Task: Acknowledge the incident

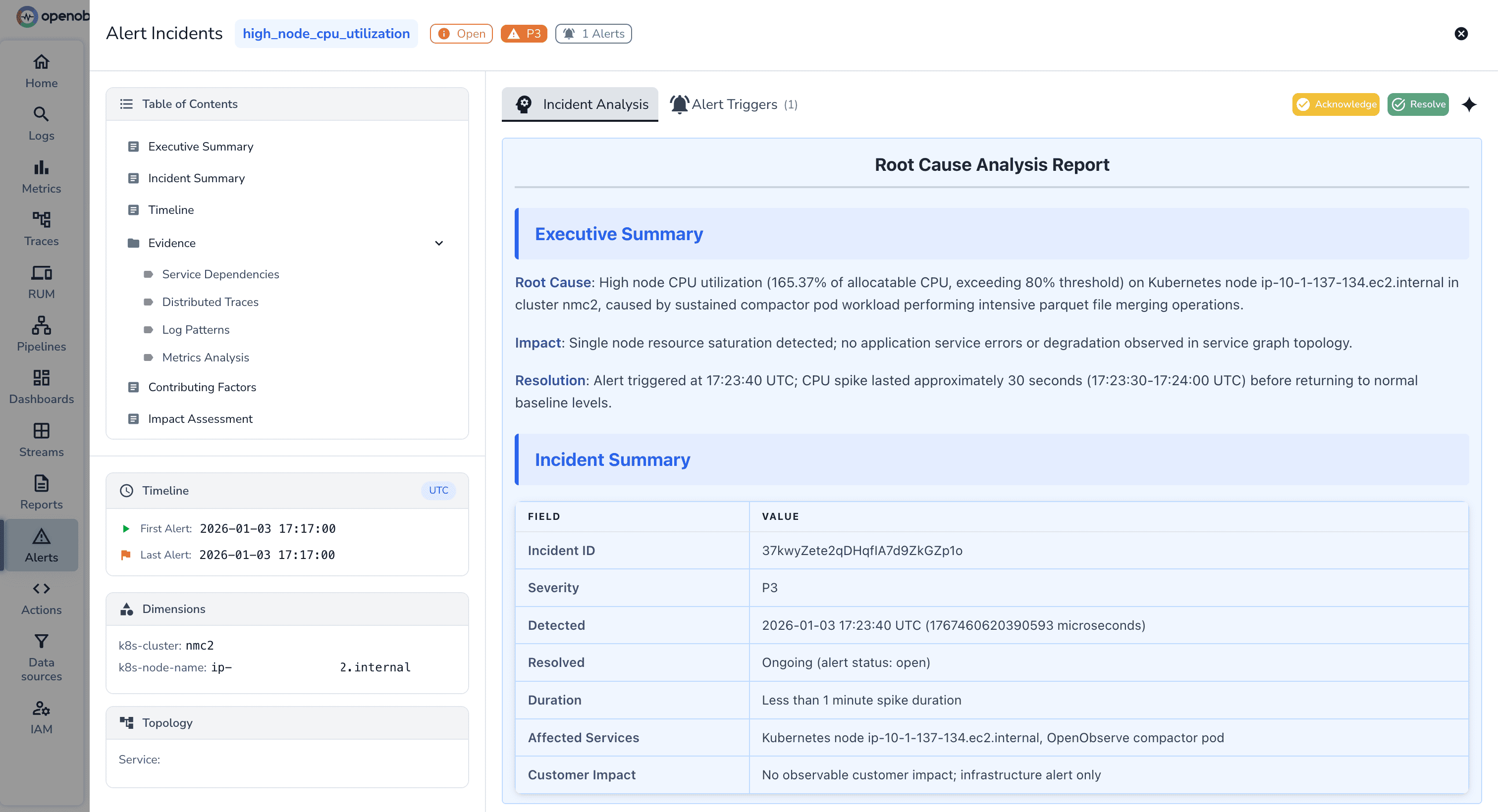Action: tap(1335, 104)
